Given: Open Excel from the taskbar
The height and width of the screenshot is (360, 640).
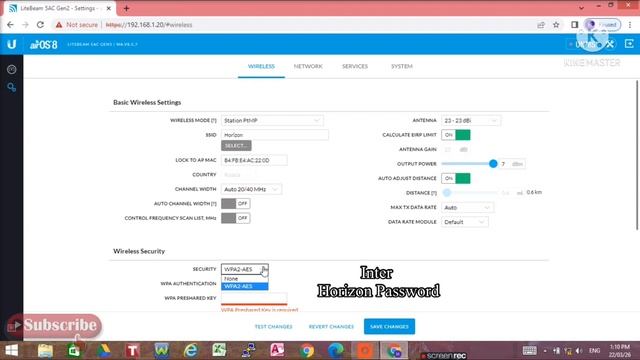Looking at the screenshot, I should point(219,350).
